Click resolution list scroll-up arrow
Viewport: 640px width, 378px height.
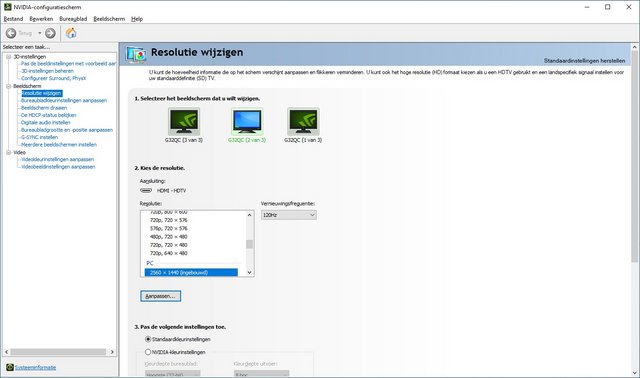tap(249, 215)
